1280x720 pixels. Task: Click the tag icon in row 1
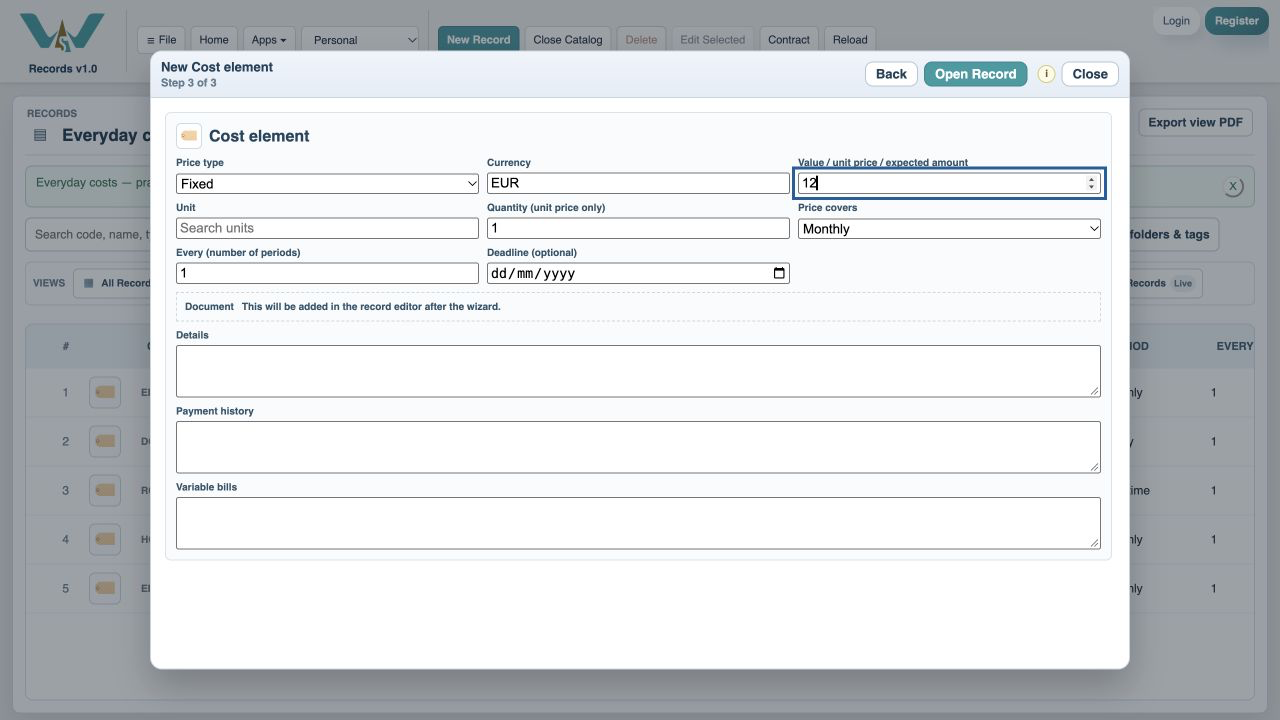[105, 393]
